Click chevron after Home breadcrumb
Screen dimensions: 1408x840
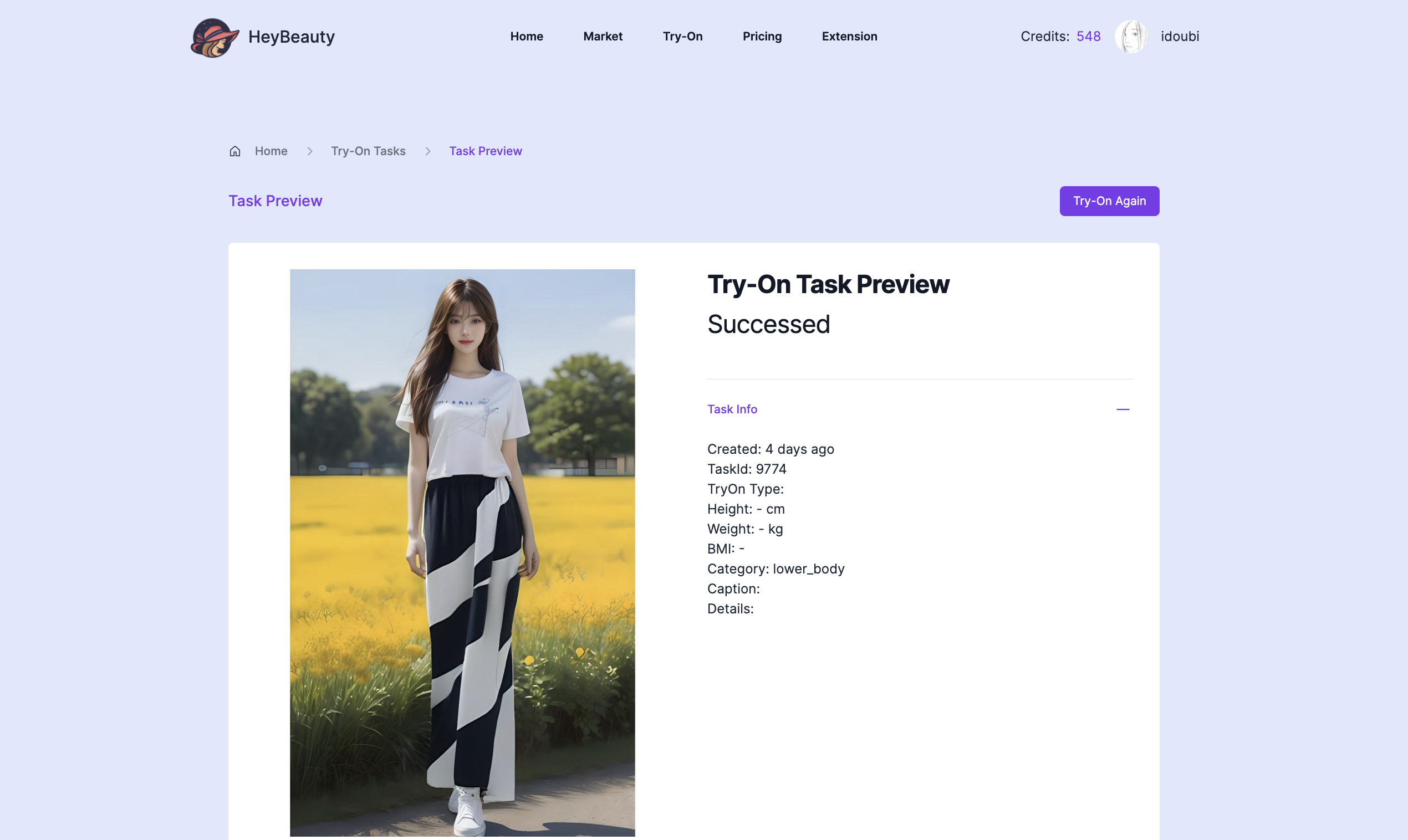tap(310, 151)
